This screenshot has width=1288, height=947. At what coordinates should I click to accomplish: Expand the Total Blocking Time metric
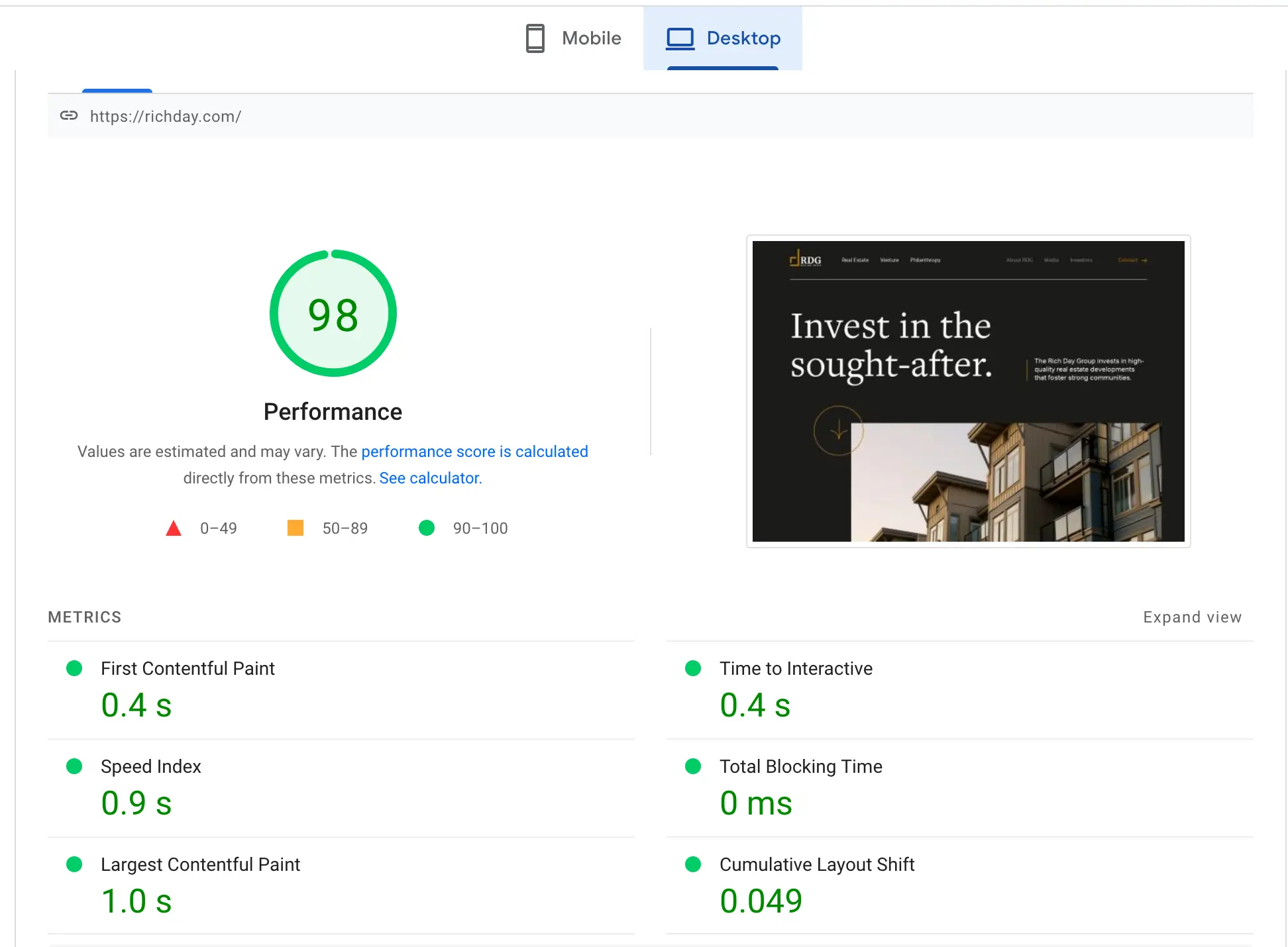click(959, 788)
